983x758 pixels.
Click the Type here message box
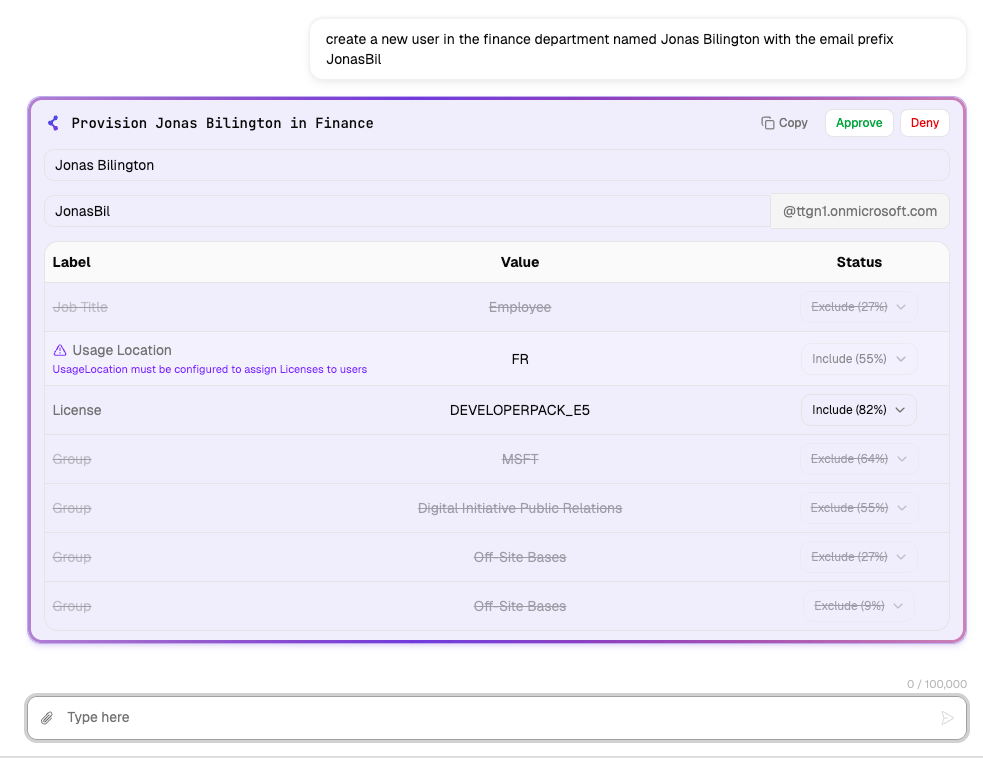(497, 717)
